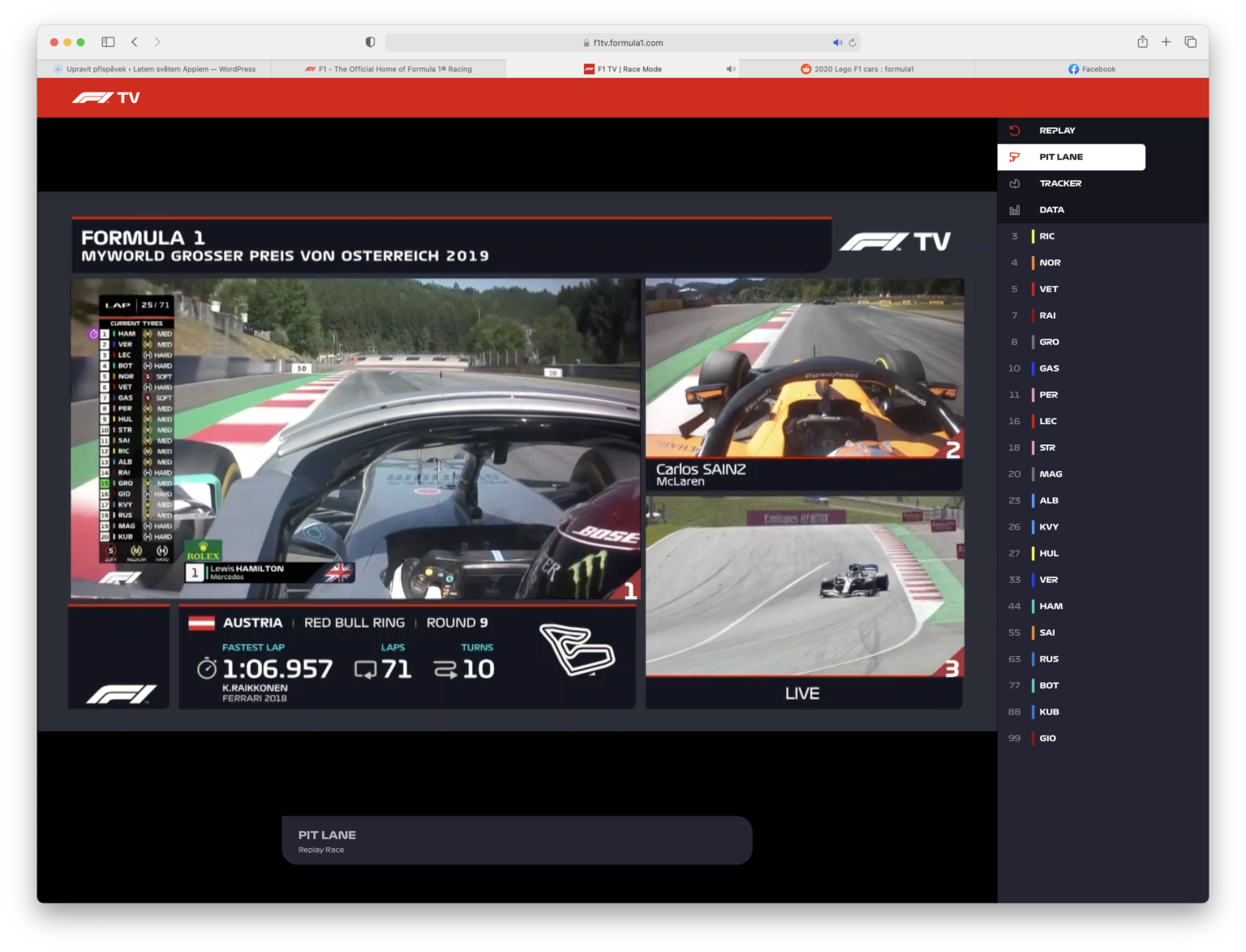Click the Reddit favicon on Lego F1 tab
Viewport: 1246px width, 952px height.
[x=806, y=70]
